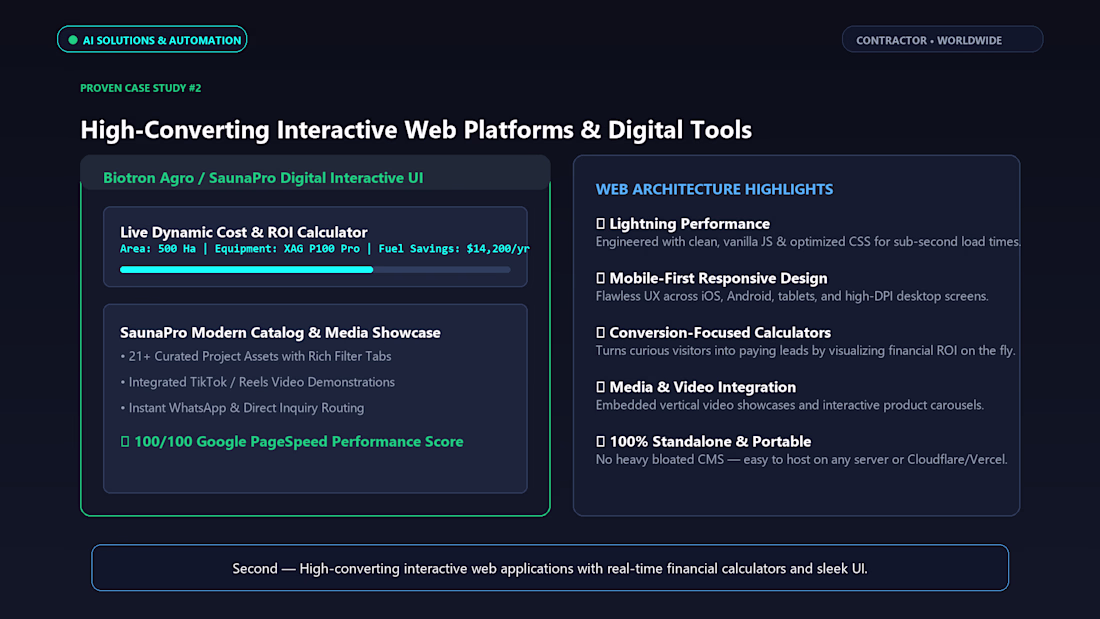
Task: Click the Integrated TikTok / Reels Video Demonstrations bullet
Action: (257, 382)
